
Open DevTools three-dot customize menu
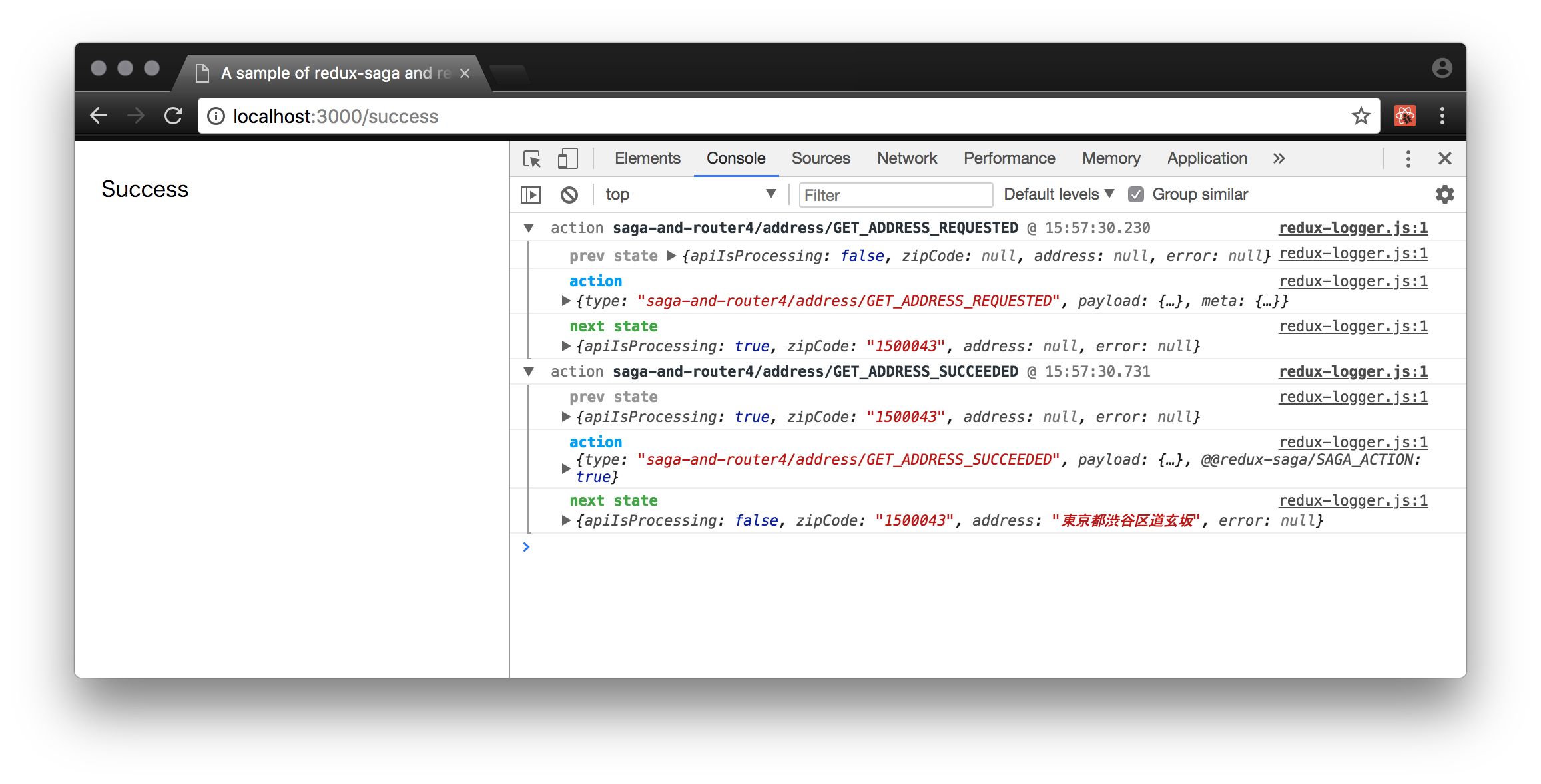[x=1408, y=158]
